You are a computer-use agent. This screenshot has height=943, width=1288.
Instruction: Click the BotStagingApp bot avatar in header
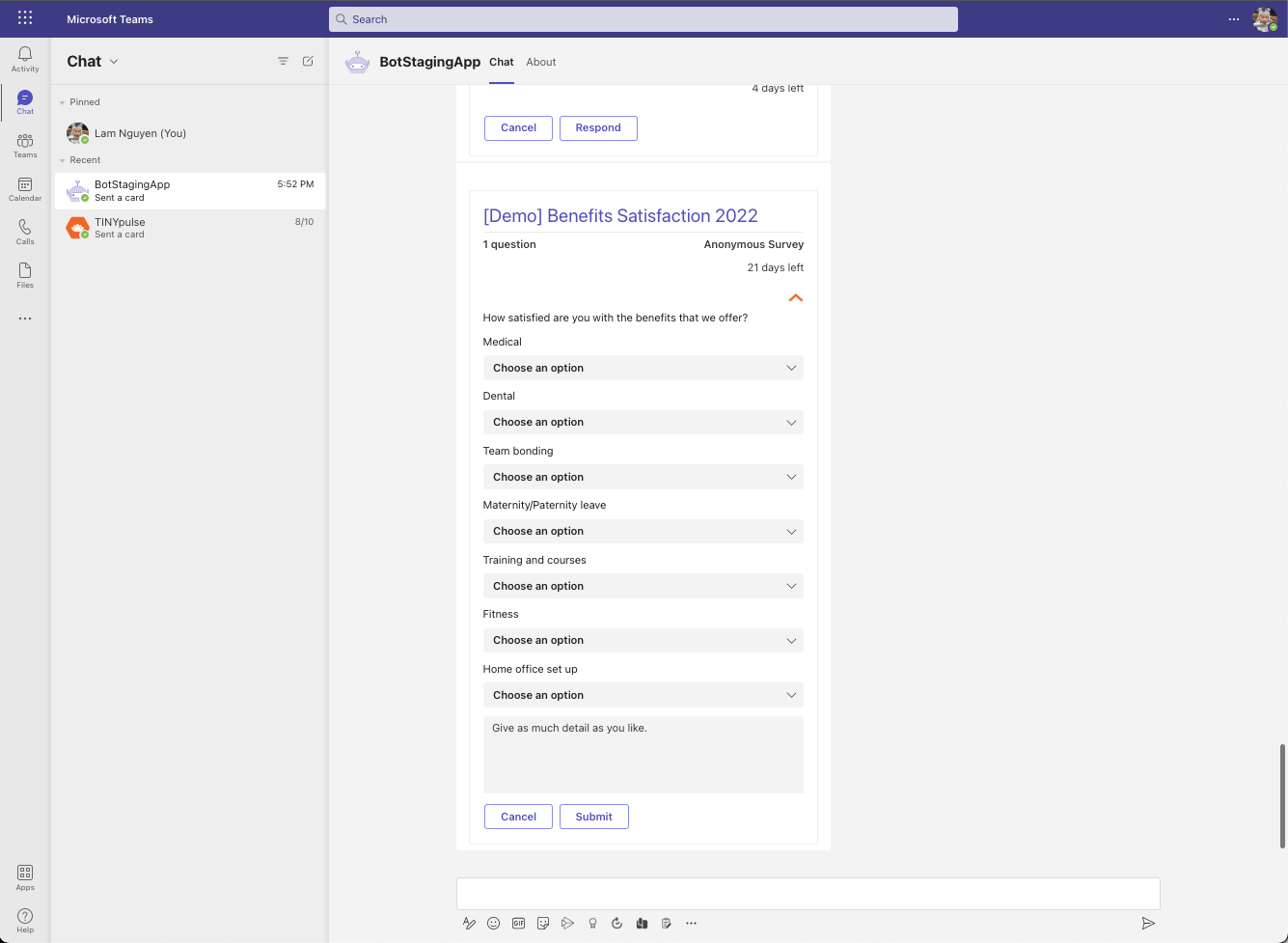(358, 62)
